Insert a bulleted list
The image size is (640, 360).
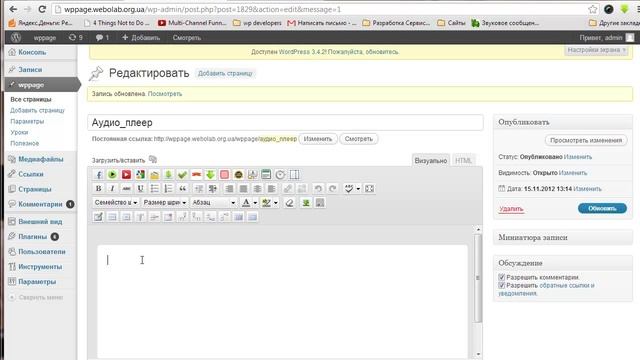[154, 189]
